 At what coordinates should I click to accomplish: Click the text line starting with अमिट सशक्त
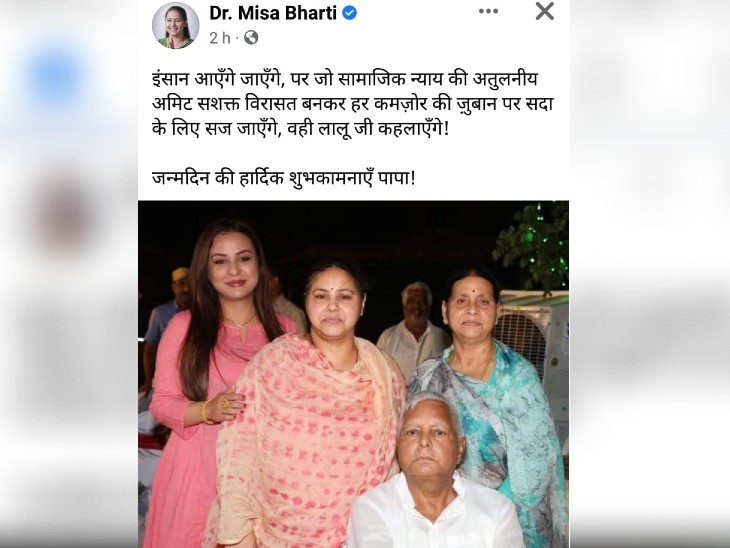352,104
